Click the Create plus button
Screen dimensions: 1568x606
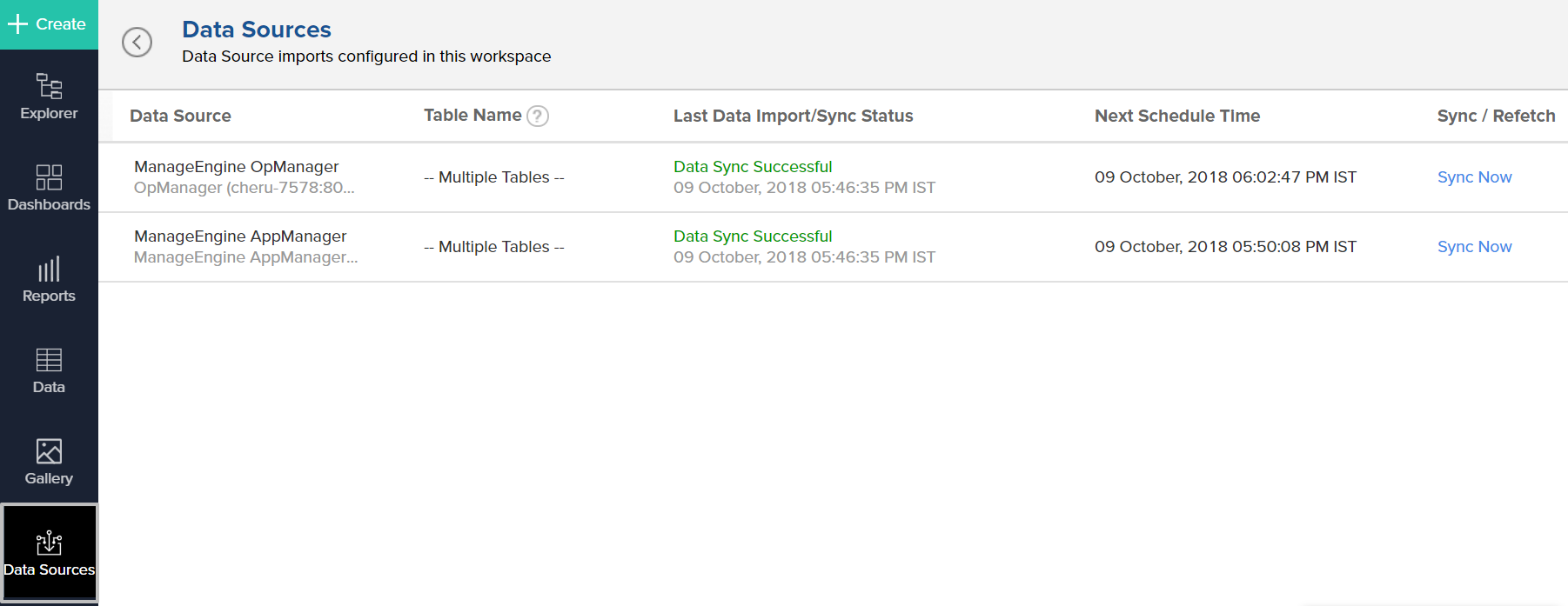coord(49,24)
